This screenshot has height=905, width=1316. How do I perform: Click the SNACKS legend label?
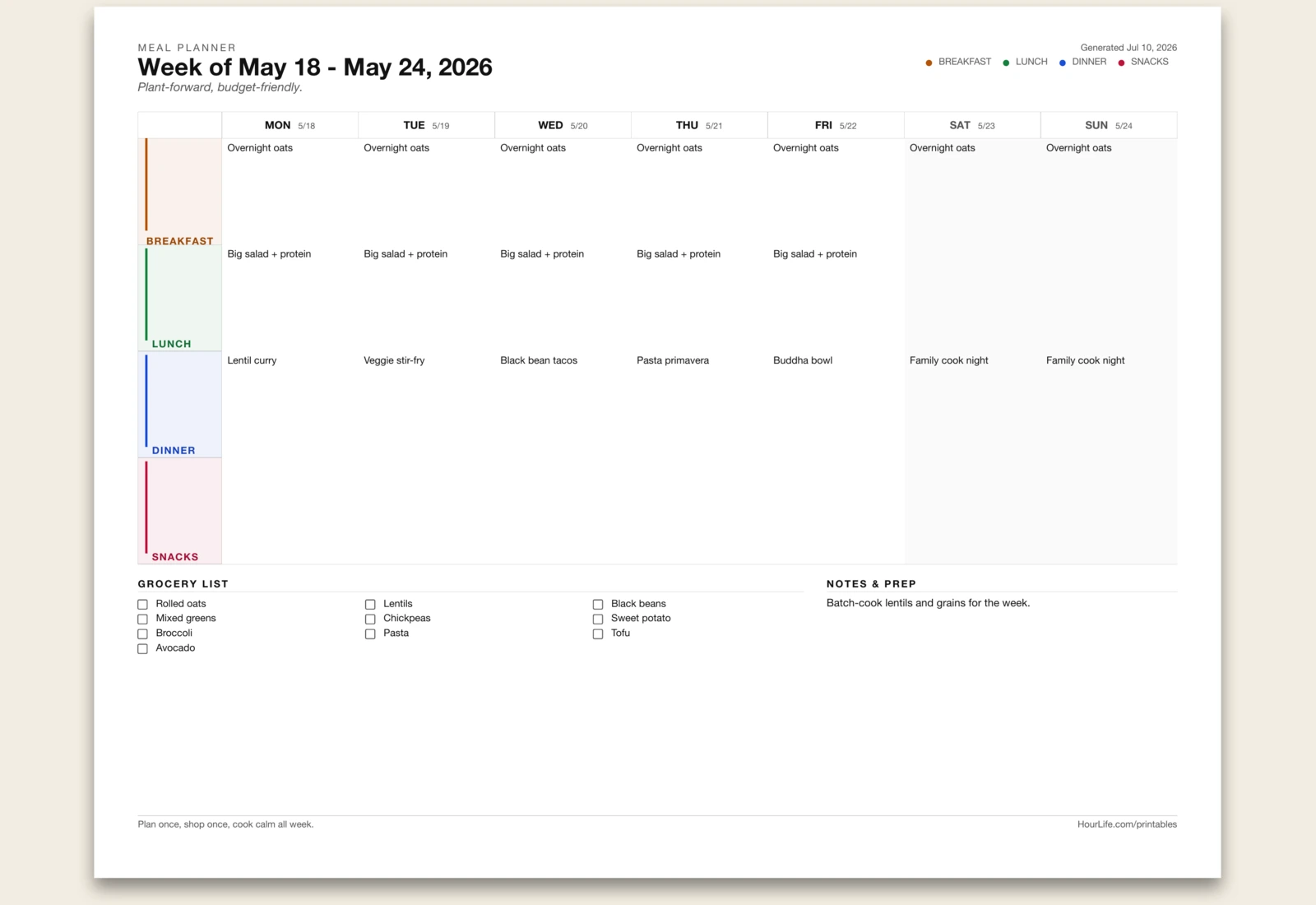click(1150, 62)
